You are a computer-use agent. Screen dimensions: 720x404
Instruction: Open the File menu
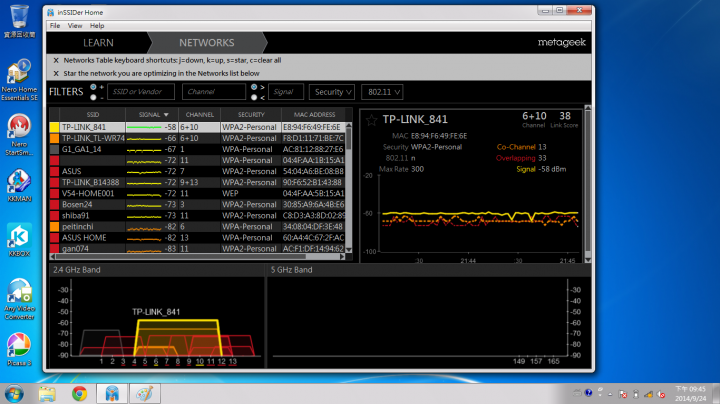55,26
